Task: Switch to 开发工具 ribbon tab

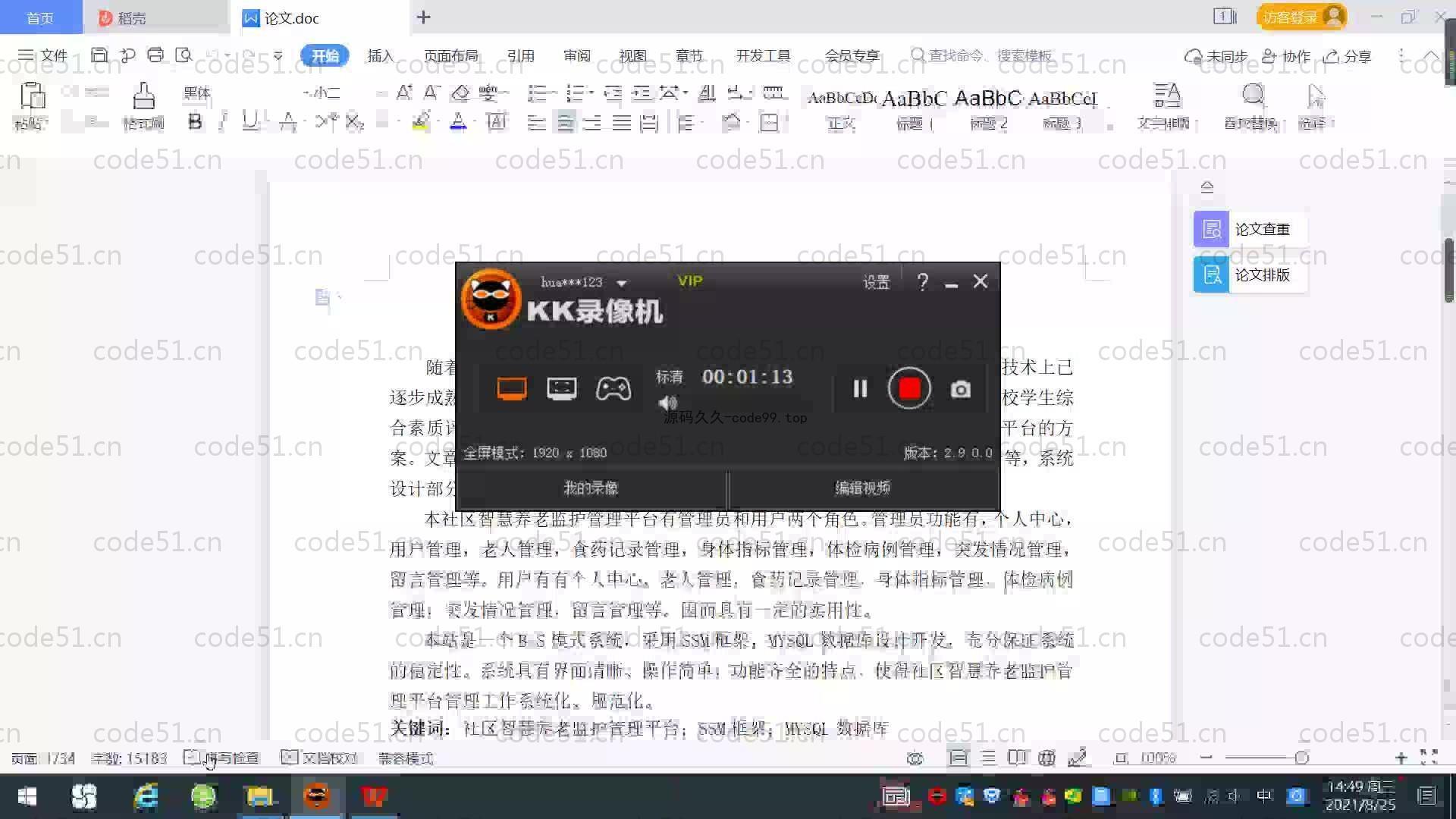Action: point(763,55)
